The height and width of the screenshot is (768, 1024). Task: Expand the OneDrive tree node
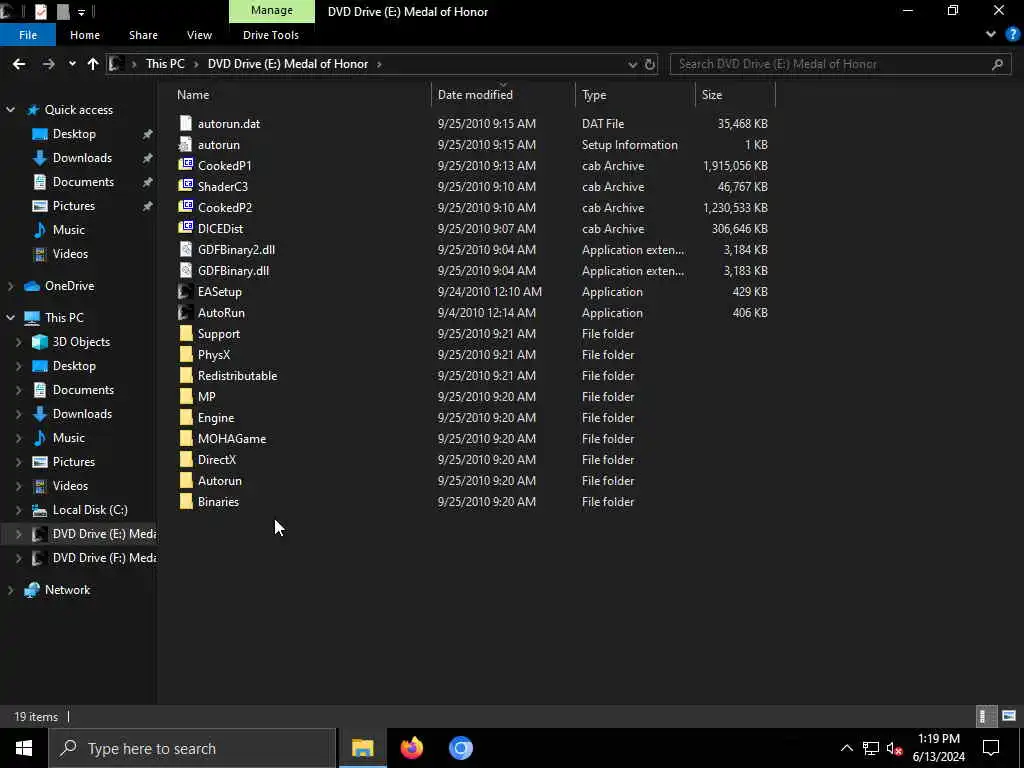(x=10, y=286)
